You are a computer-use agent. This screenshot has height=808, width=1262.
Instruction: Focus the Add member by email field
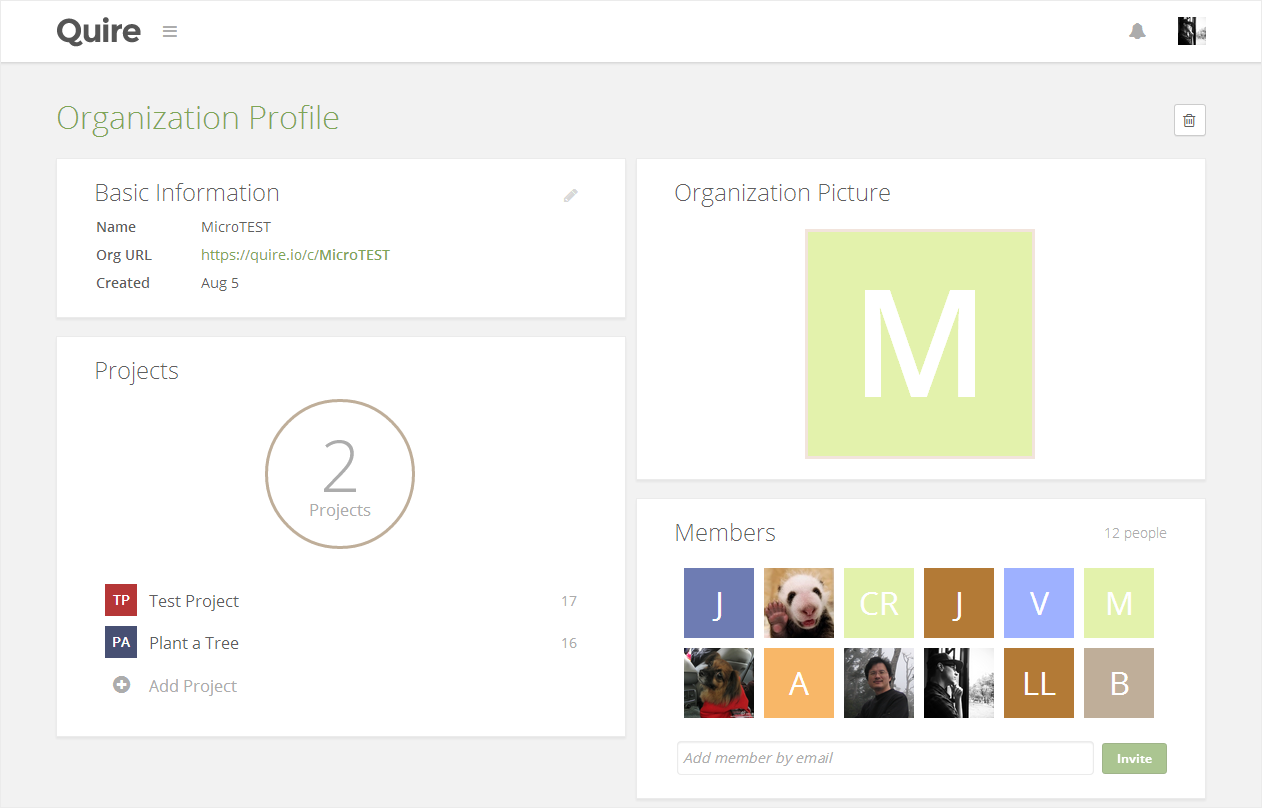[x=885, y=758]
